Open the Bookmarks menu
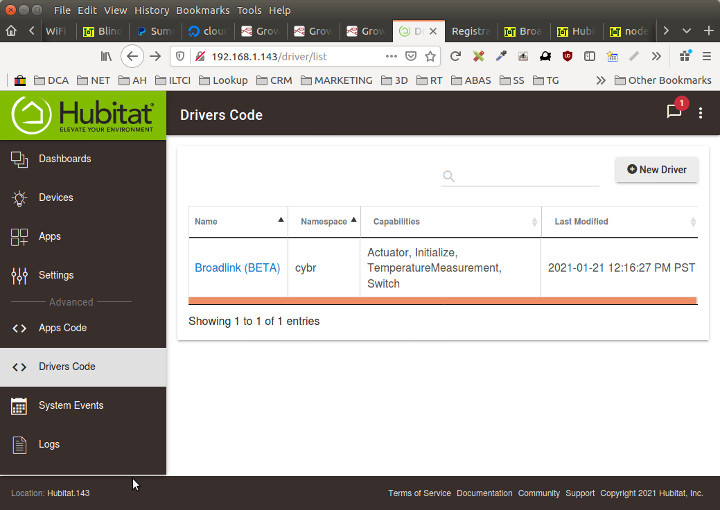The width and height of the screenshot is (720, 510). 202,10
